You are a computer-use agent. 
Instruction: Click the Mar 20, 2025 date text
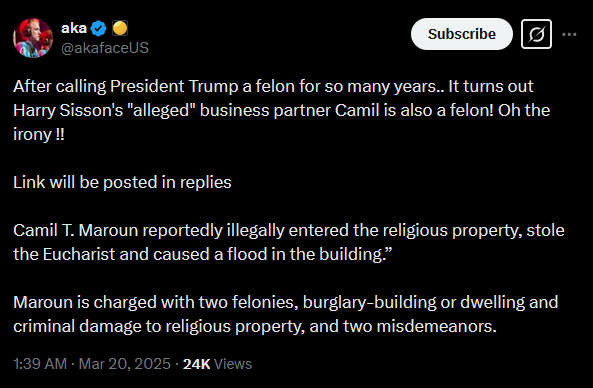pos(124,364)
